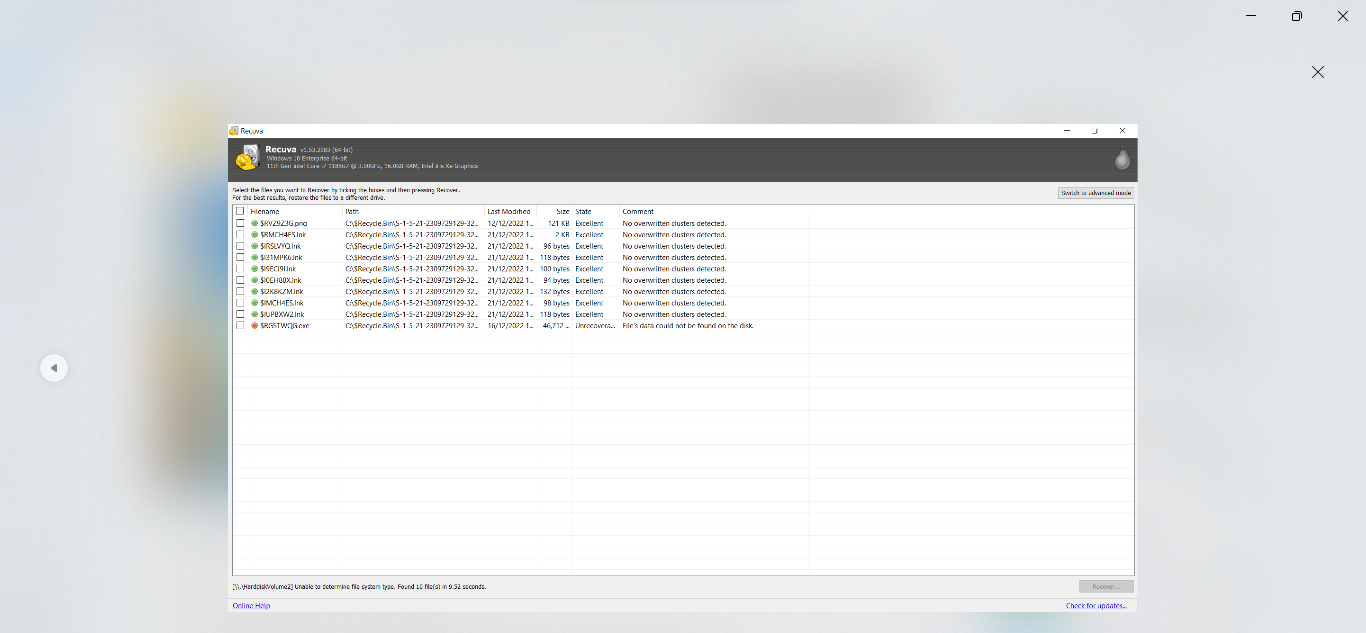Screen dimensions: 1366x633
Task: Tick checkbox for the 2 KB $RMCH4ES.lnk file
Action: point(240,234)
